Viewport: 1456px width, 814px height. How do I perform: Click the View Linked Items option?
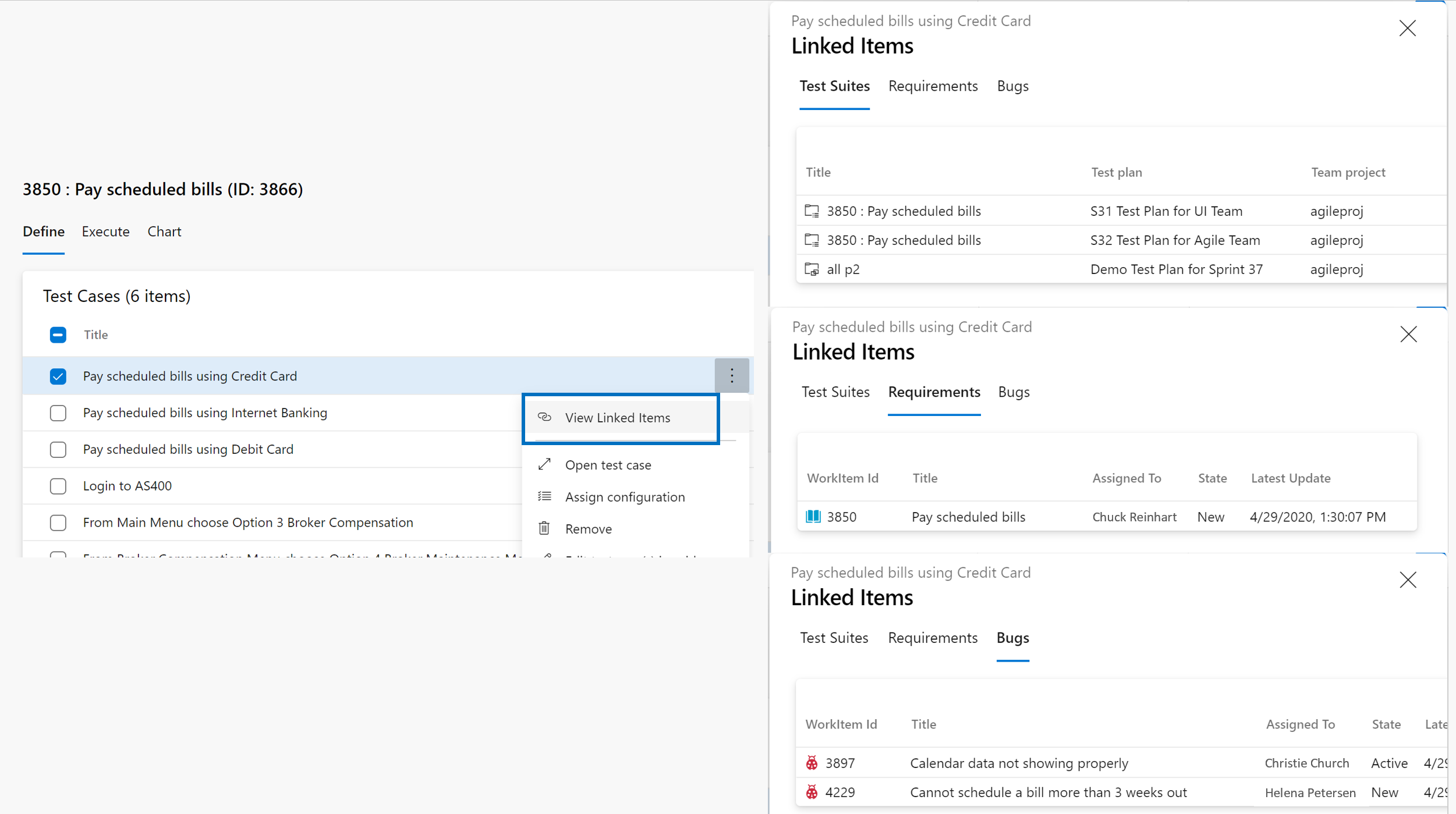(x=619, y=416)
